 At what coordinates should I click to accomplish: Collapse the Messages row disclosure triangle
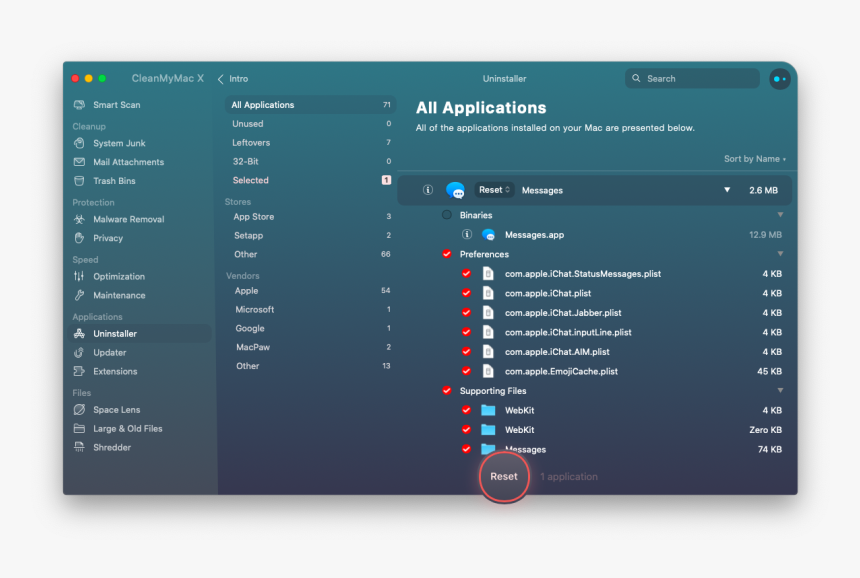click(x=727, y=190)
